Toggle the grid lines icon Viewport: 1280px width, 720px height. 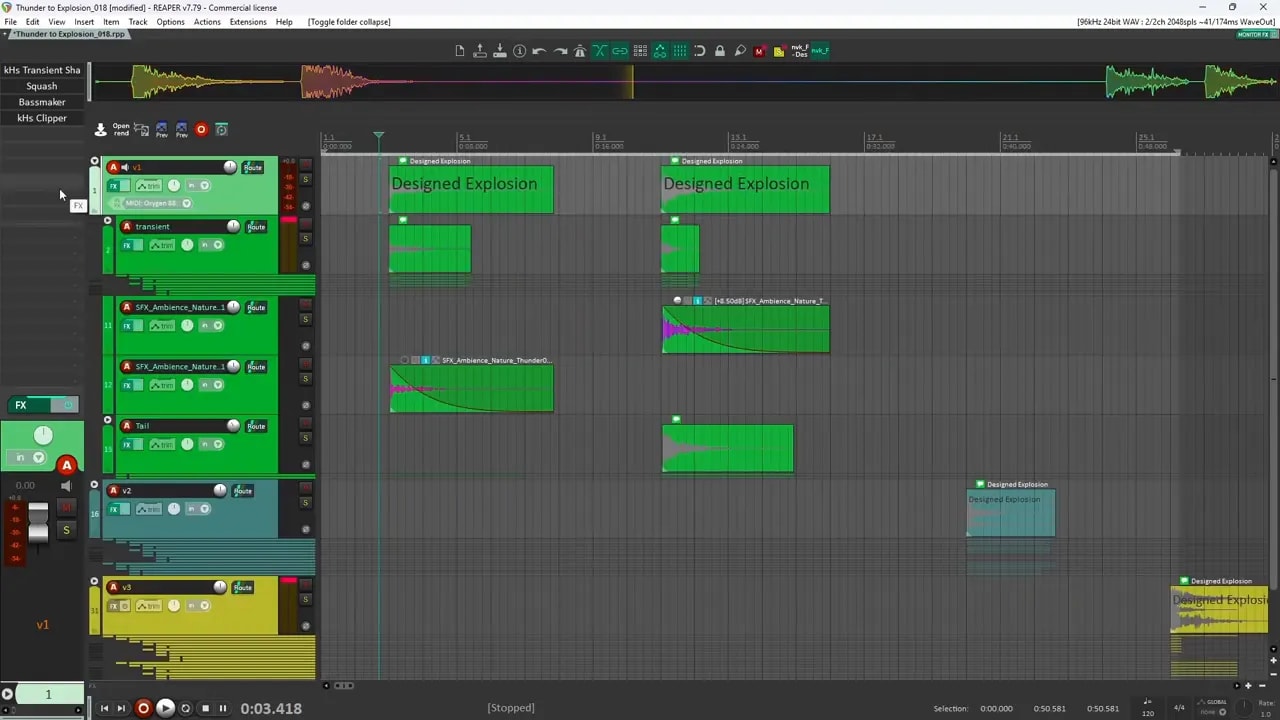pyautogui.click(x=680, y=51)
